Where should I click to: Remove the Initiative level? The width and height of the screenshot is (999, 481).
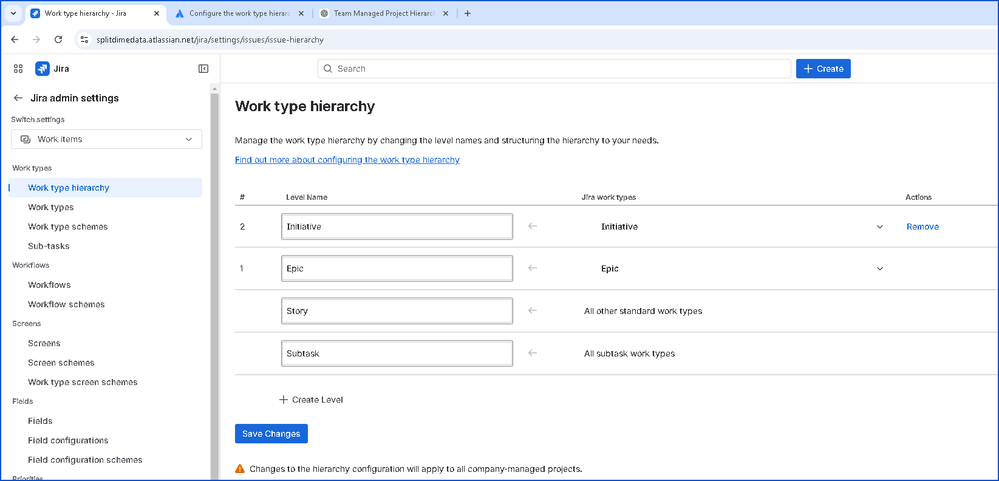[922, 226]
